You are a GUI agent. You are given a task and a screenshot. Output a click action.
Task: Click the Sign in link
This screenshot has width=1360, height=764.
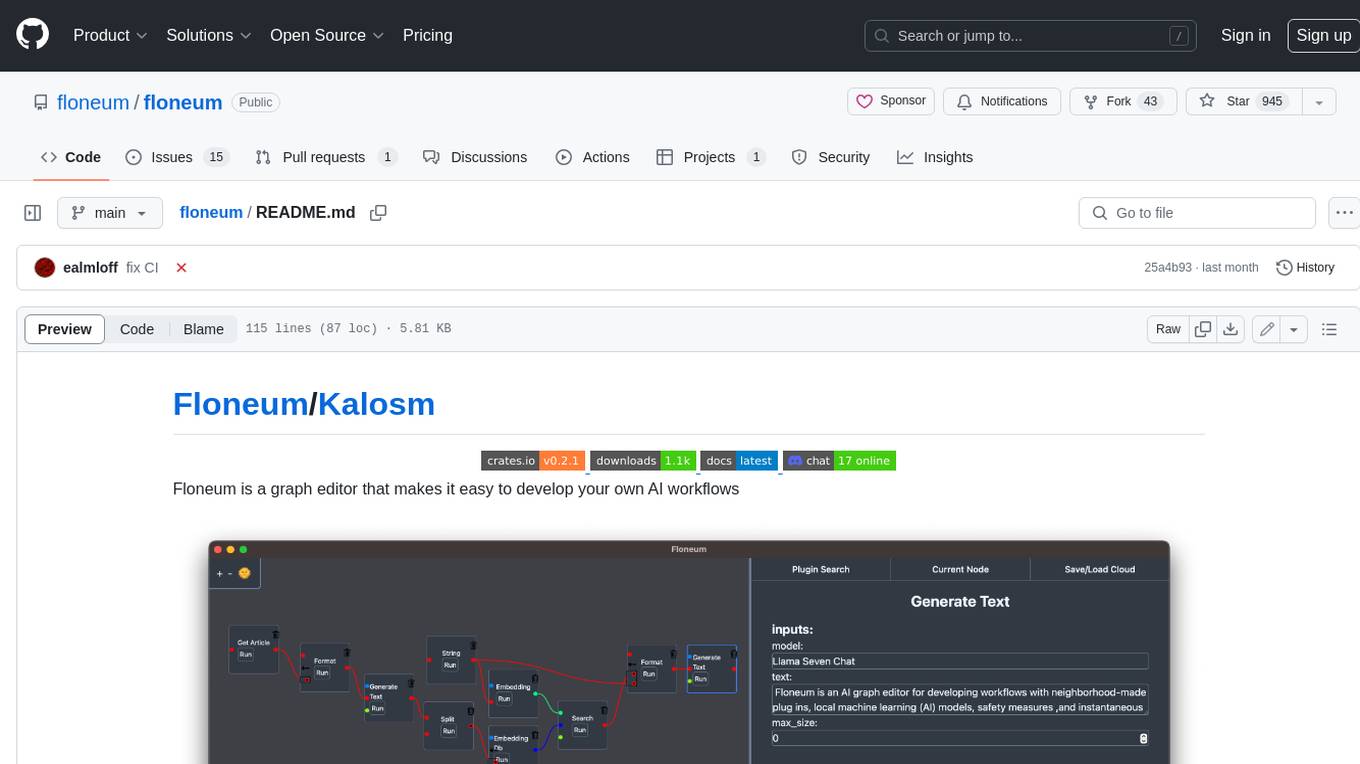tap(1246, 35)
